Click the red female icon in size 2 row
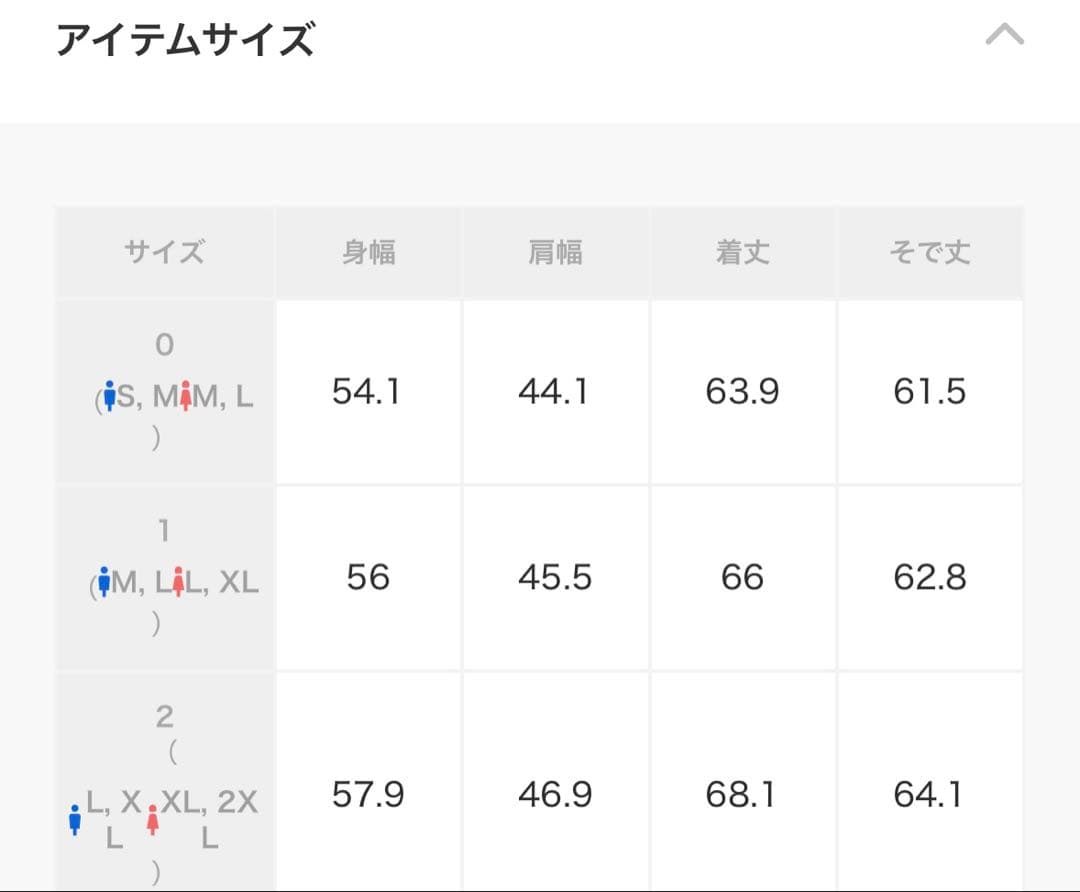Screen dimensions: 1080x892 (x=152, y=820)
